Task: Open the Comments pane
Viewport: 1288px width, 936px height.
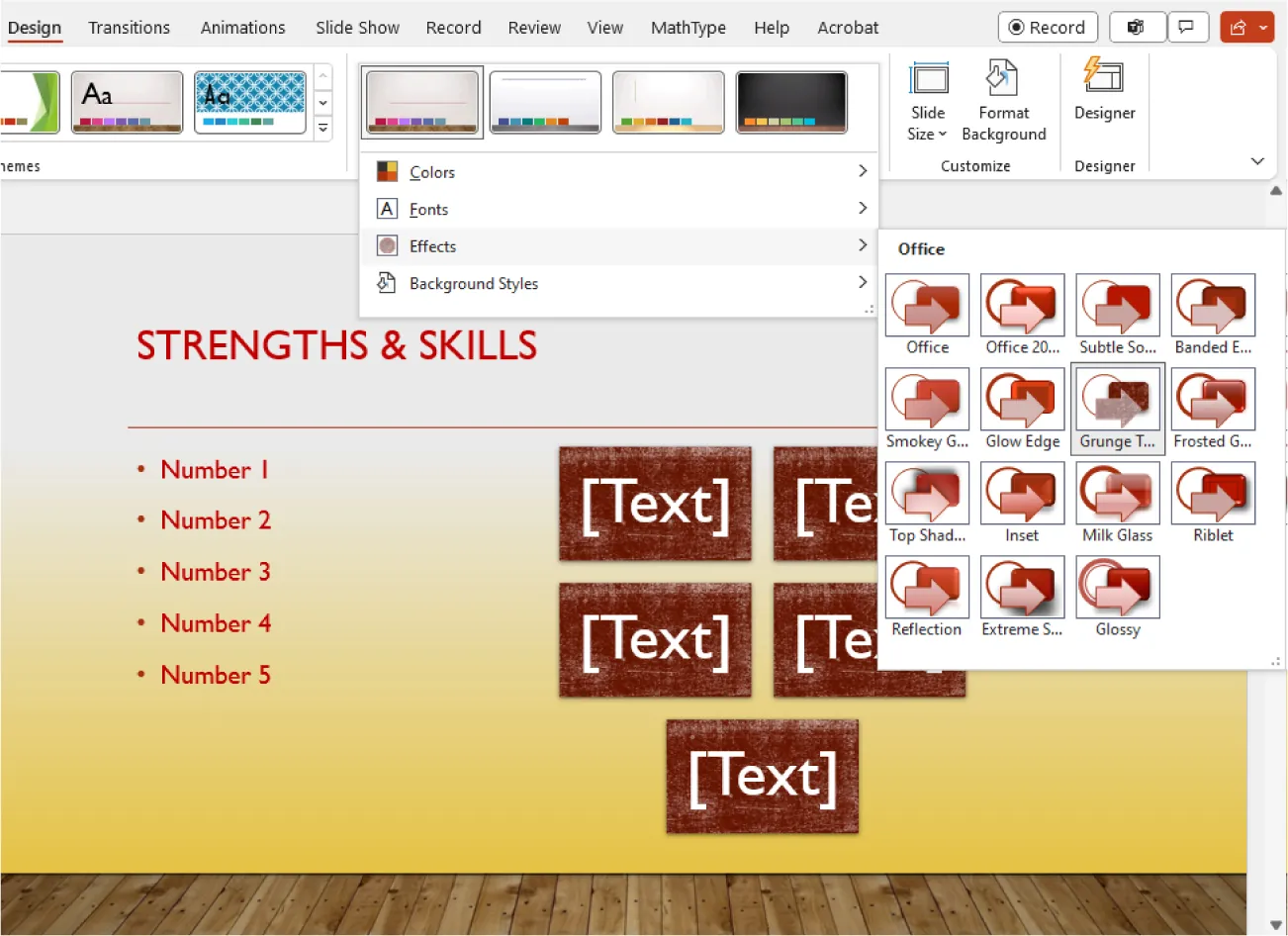Action: [x=1188, y=27]
